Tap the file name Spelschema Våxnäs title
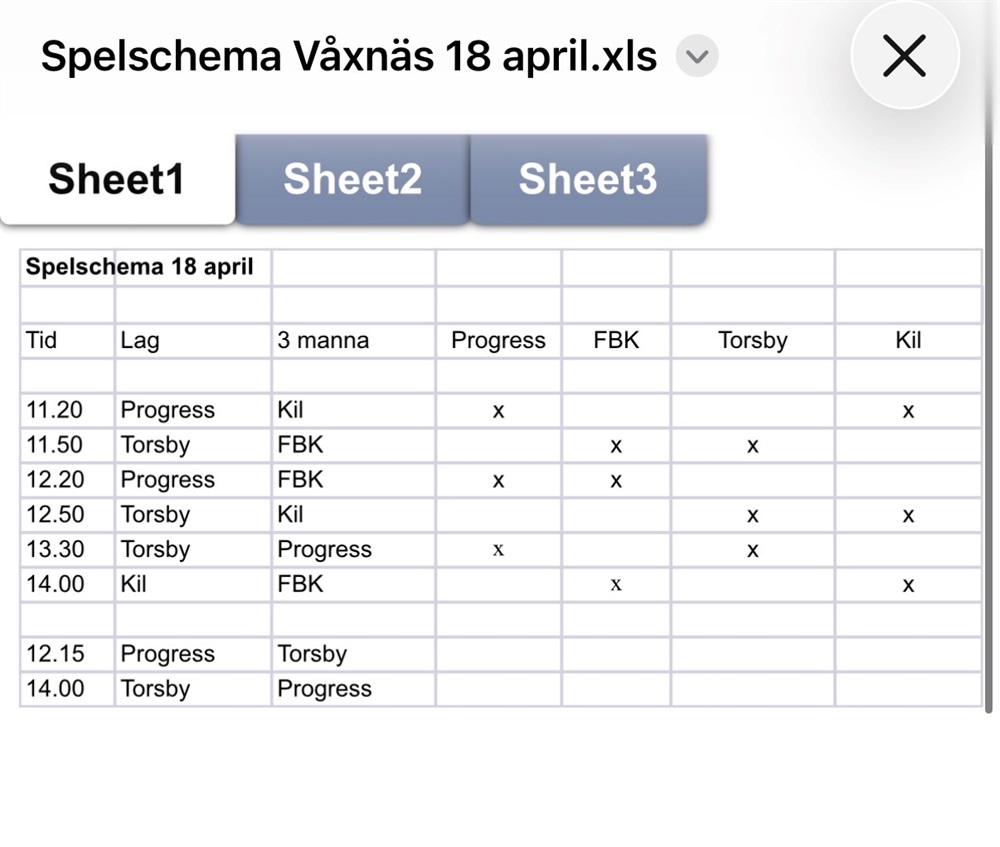The height and width of the screenshot is (847, 1000). coord(348,57)
